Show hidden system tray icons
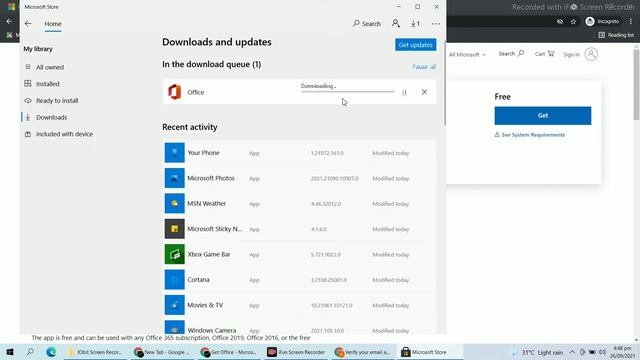 point(572,352)
